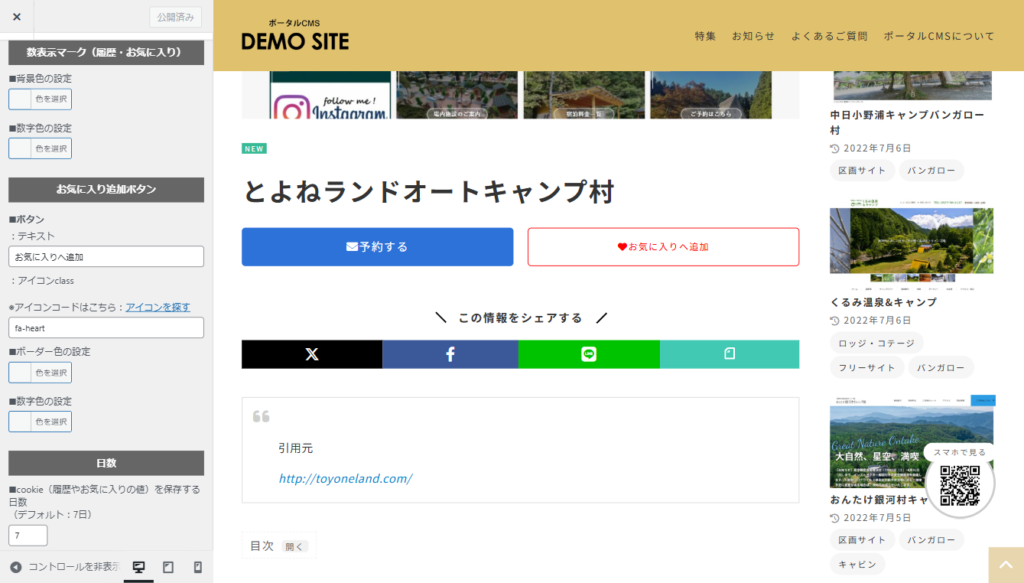Edit the お気に入りへ追加 button text field
The height and width of the screenshot is (583, 1024).
point(106,257)
